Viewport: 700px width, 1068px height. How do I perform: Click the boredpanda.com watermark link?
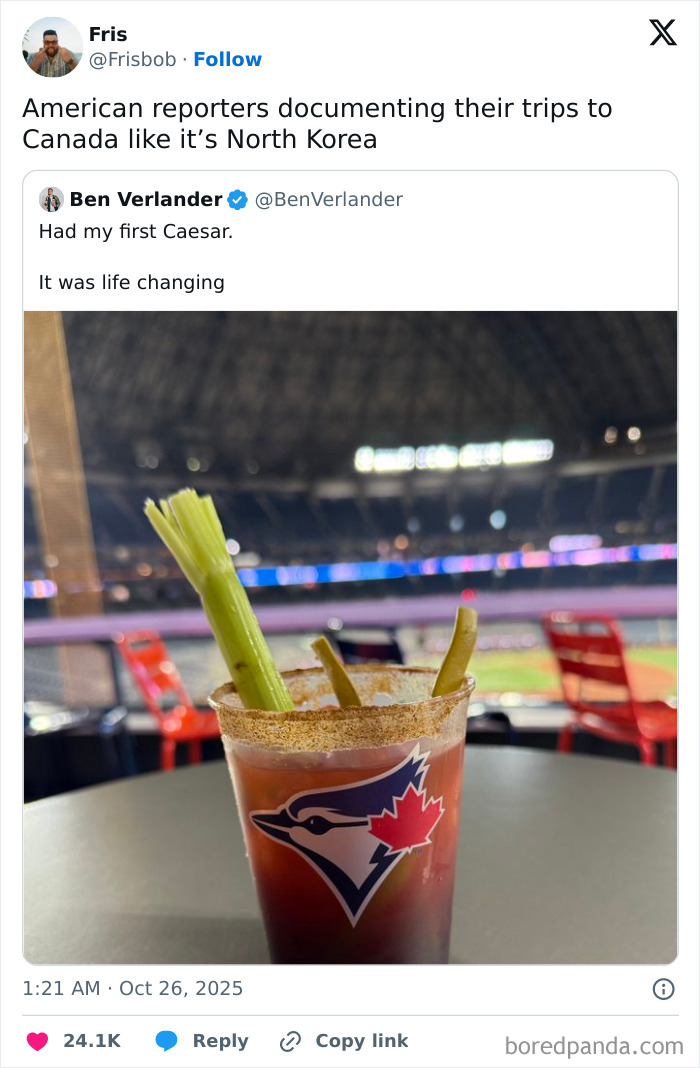[x=594, y=1041]
